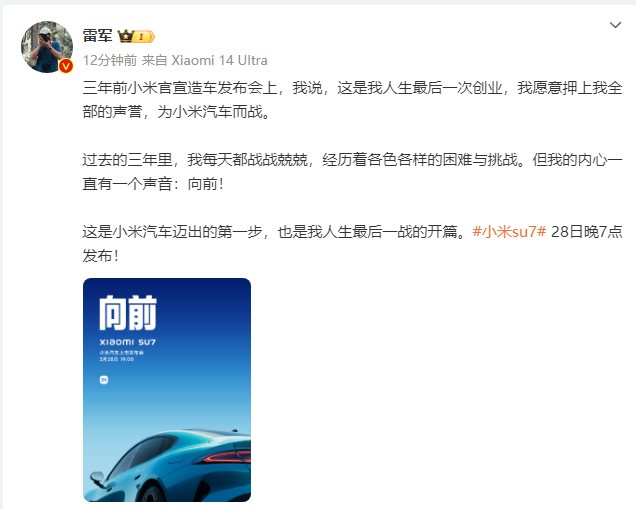Expand the post options chevron menu
Image resolution: width=636 pixels, height=509 pixels.
point(615,25)
